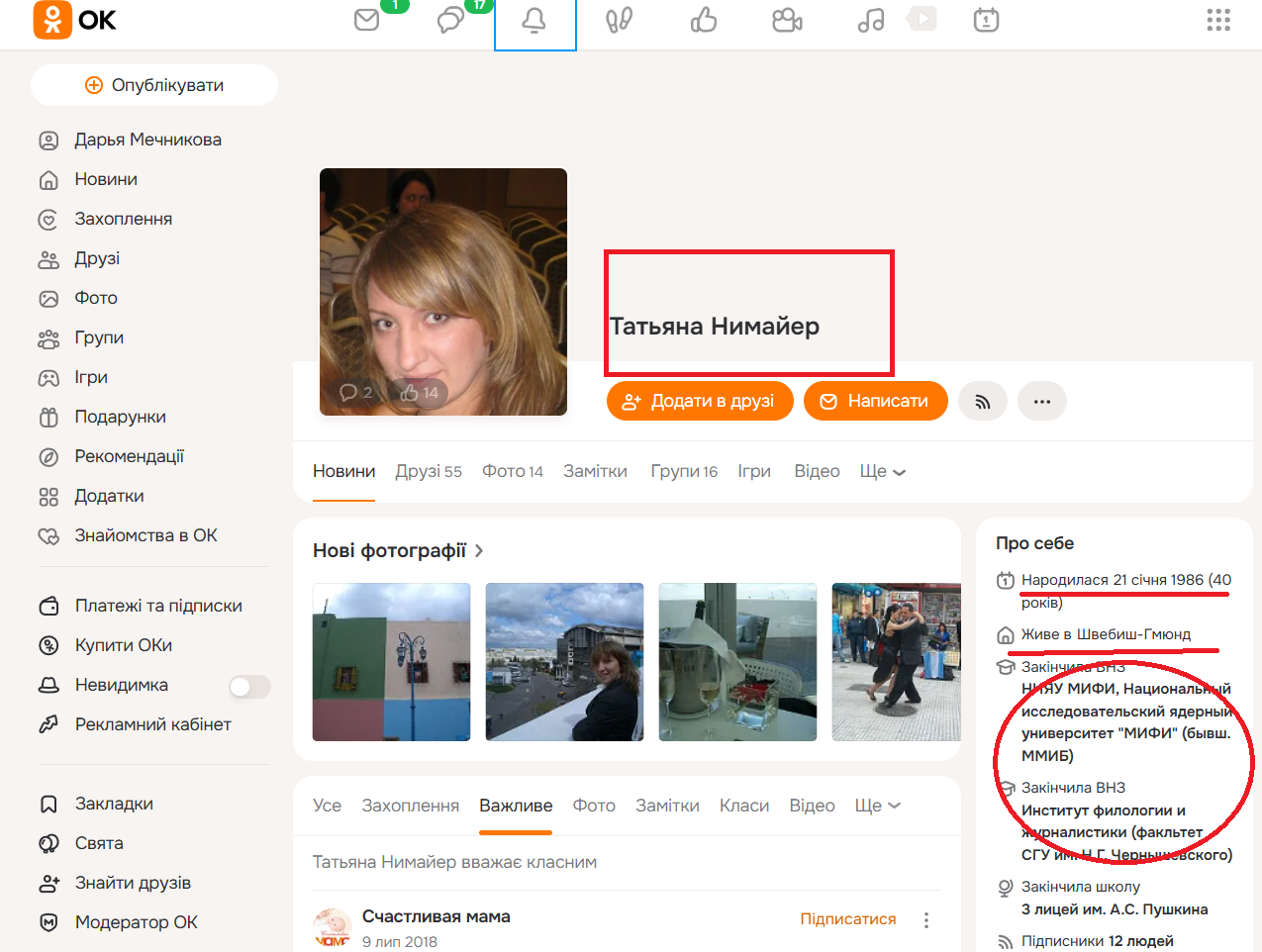
Task: Toggle the Невидимка switch
Action: tap(249, 686)
